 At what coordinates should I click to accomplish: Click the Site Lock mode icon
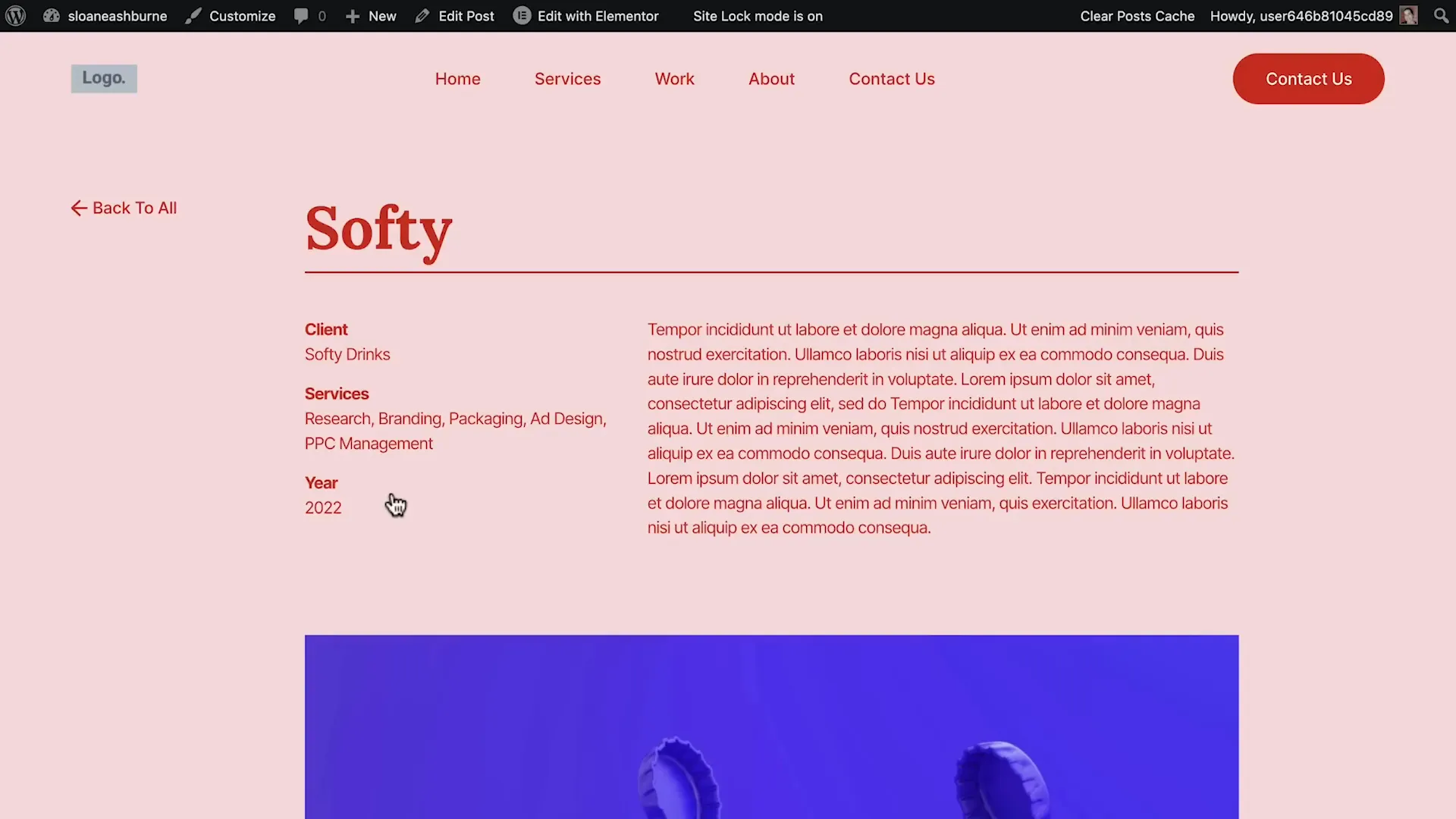[757, 15]
